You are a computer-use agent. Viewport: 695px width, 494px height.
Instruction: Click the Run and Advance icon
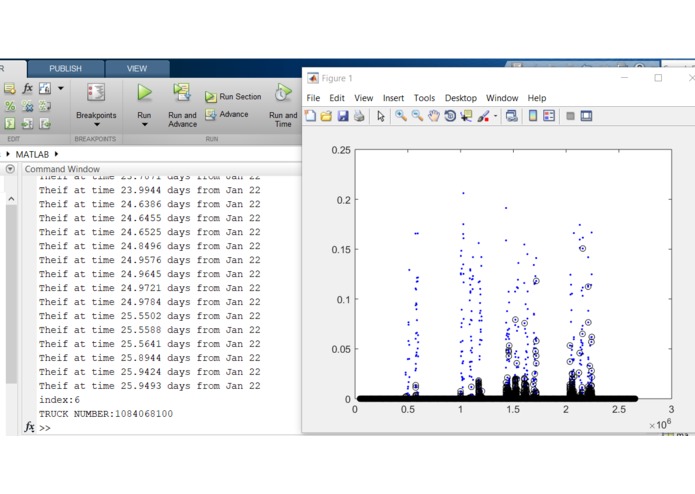coord(182,92)
